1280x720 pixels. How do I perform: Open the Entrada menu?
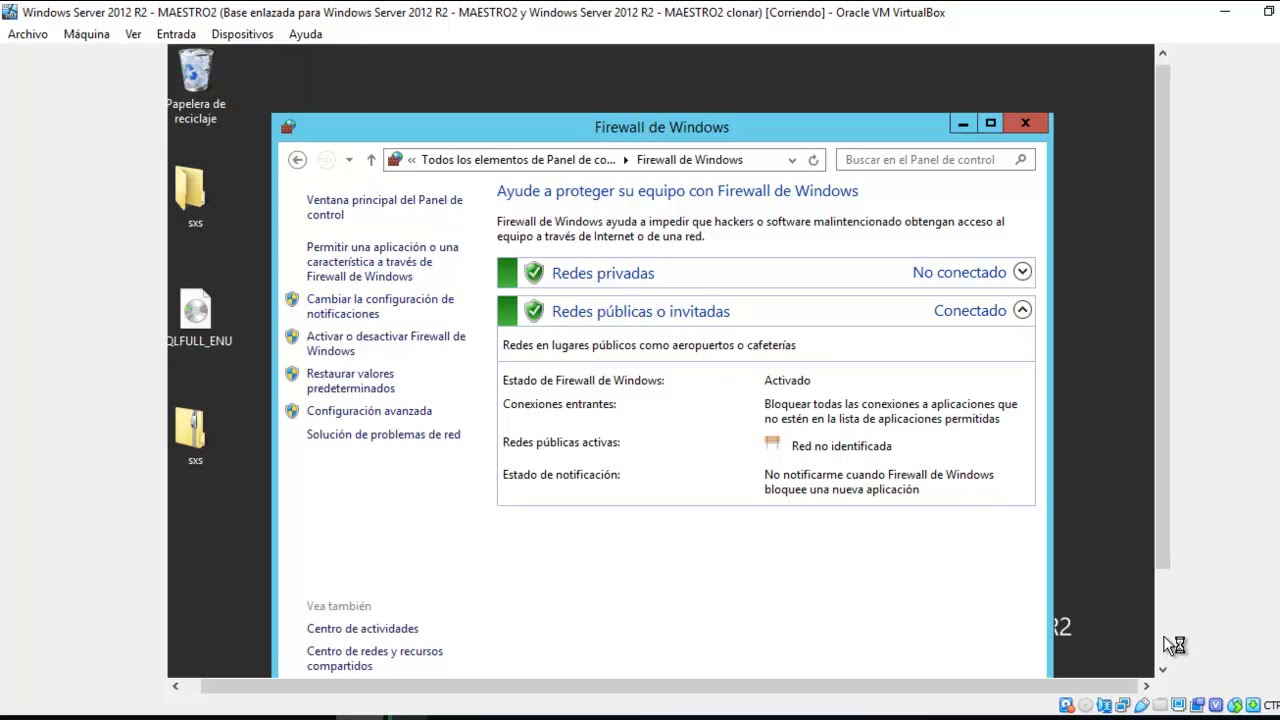tap(176, 34)
